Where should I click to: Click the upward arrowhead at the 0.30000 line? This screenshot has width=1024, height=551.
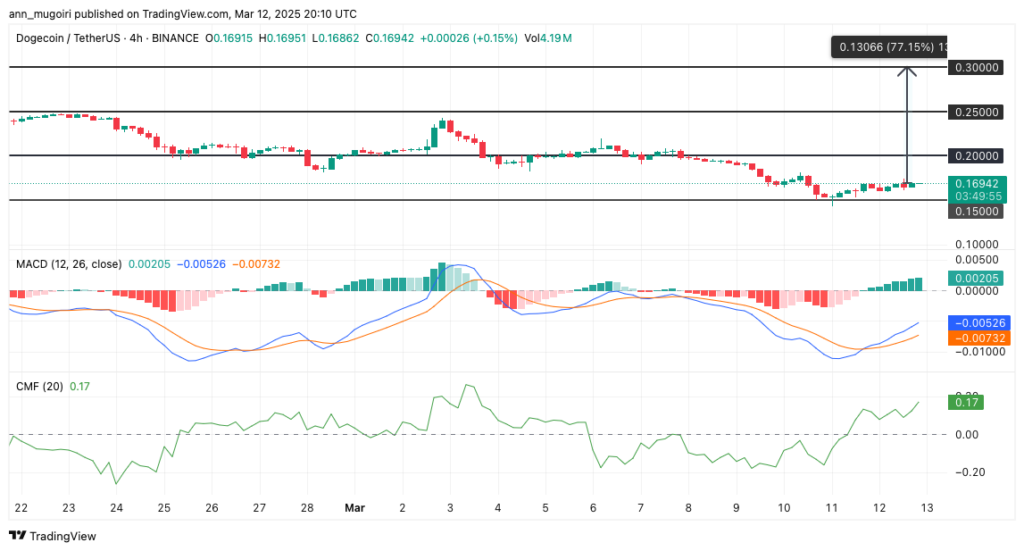(x=907, y=71)
